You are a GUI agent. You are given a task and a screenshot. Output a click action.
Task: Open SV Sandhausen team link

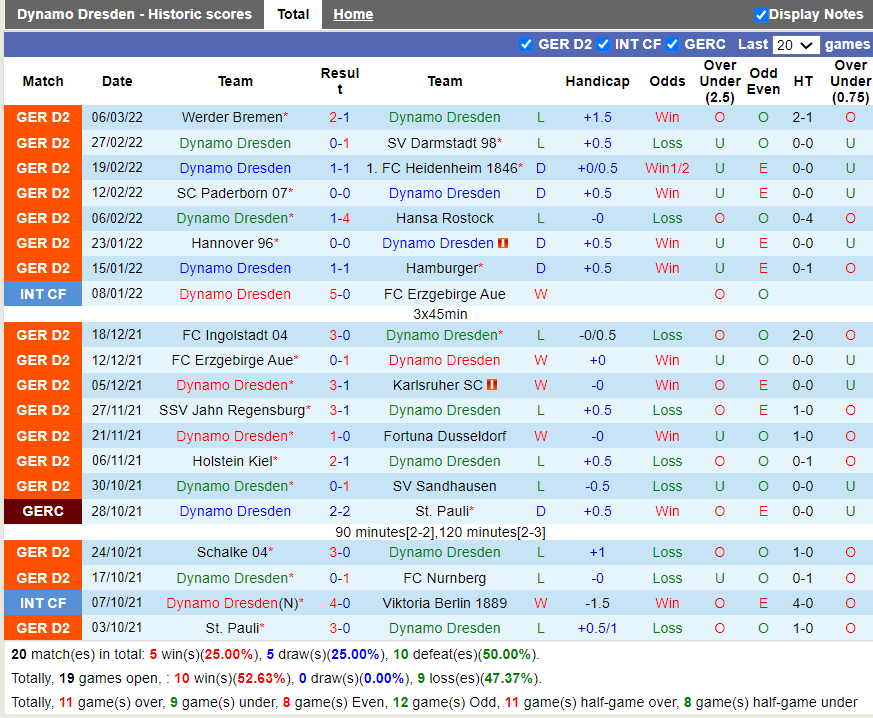coord(444,486)
